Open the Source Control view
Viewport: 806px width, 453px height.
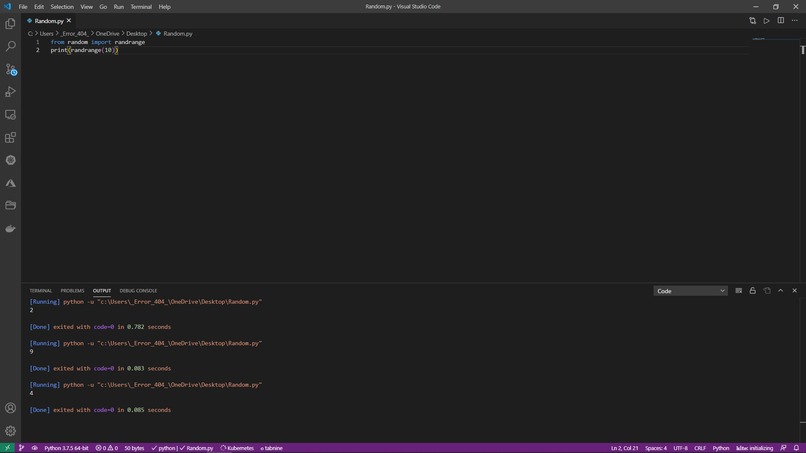point(10,69)
